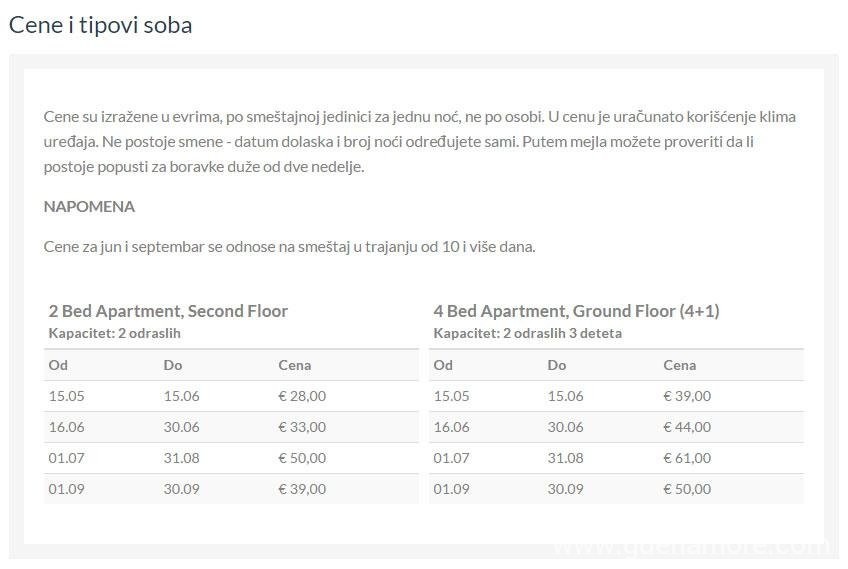Click 31.08 end date in 2 Bed table
The width and height of the screenshot is (848, 569).
coord(181,458)
